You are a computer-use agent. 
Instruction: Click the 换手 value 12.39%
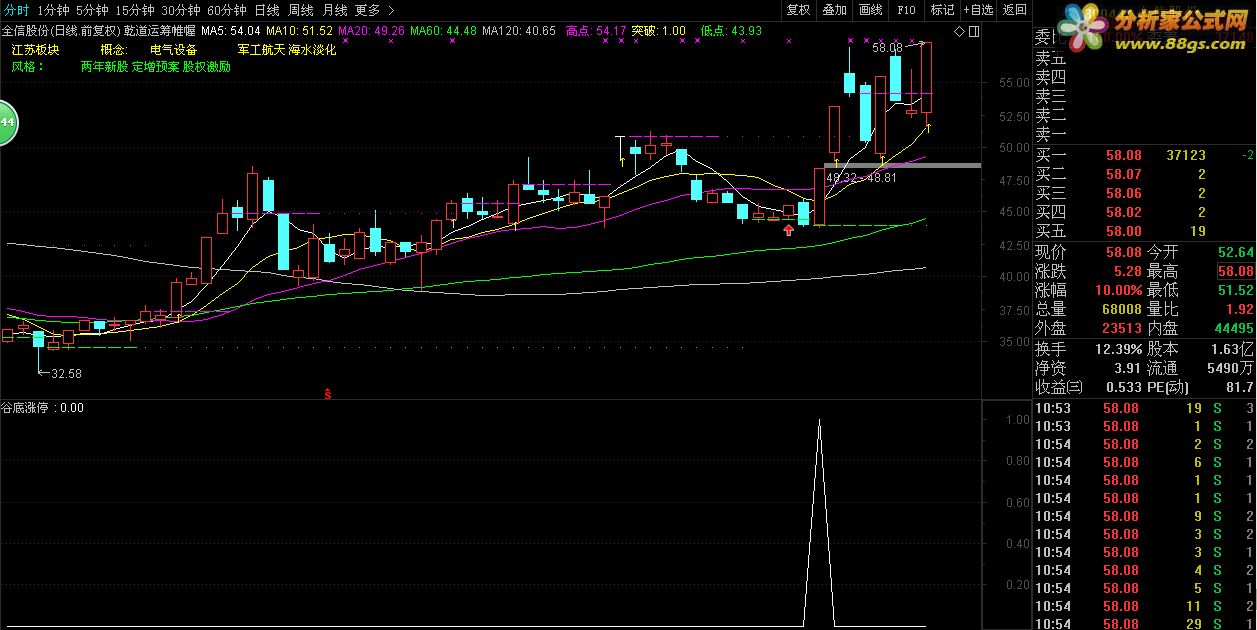coord(1119,349)
